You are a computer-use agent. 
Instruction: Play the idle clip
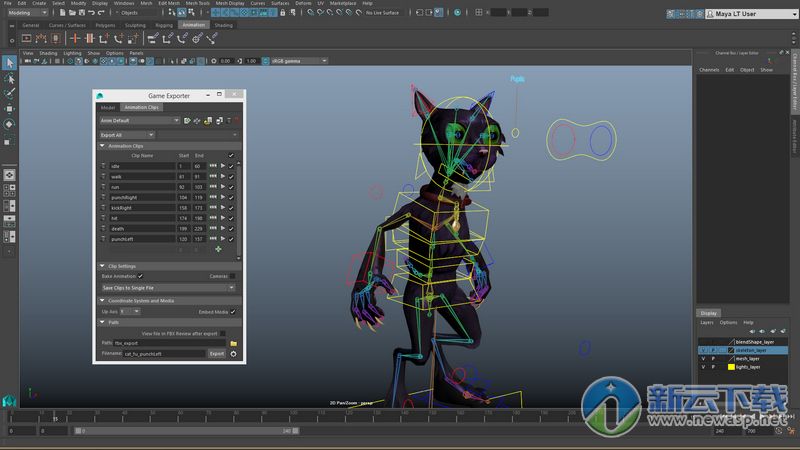pyautogui.click(x=223, y=166)
